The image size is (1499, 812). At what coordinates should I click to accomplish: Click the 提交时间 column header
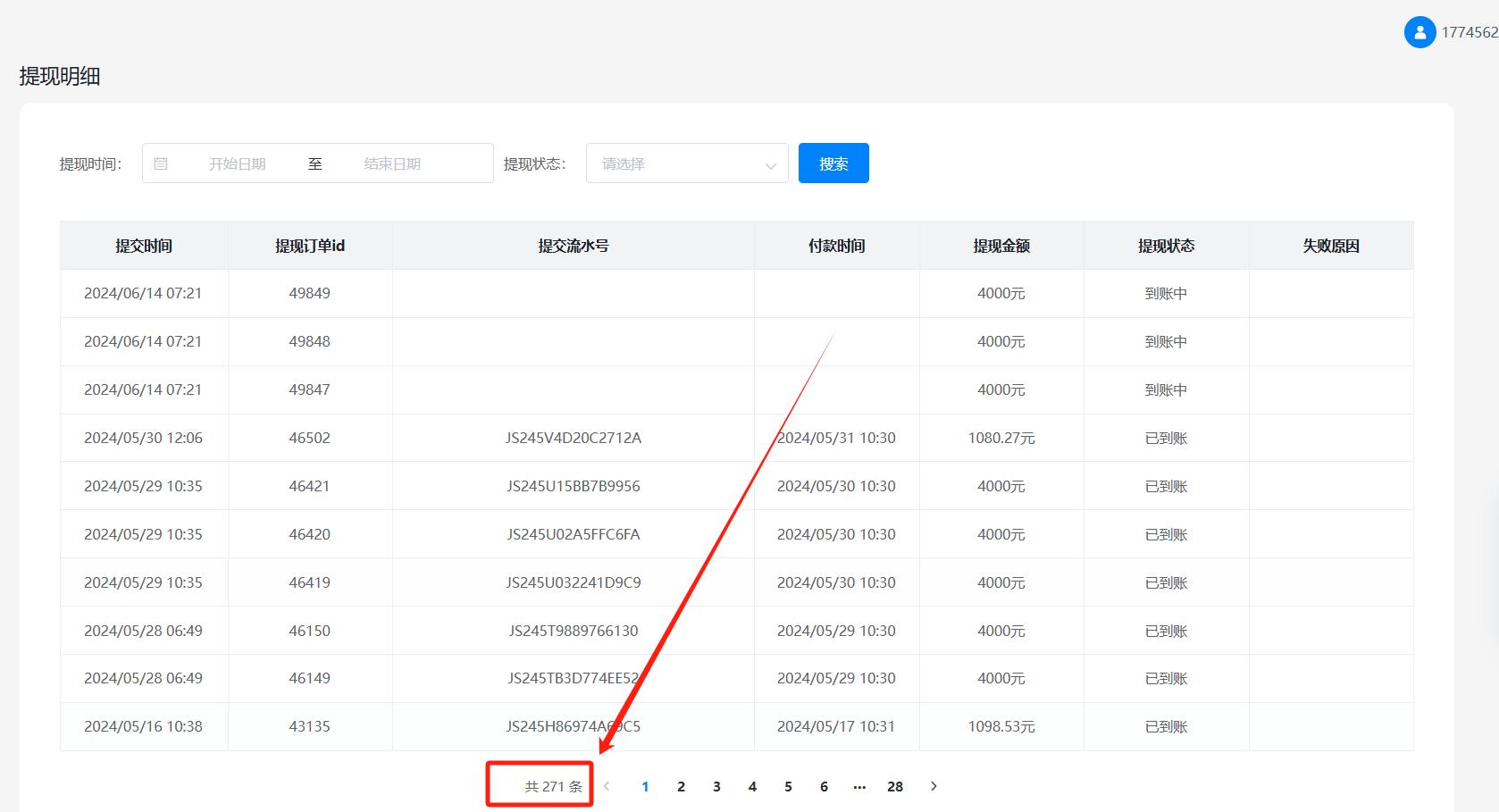point(143,245)
